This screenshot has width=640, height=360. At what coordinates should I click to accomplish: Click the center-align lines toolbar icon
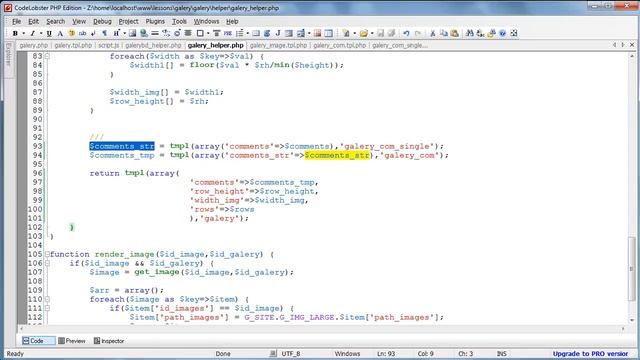(188, 33)
